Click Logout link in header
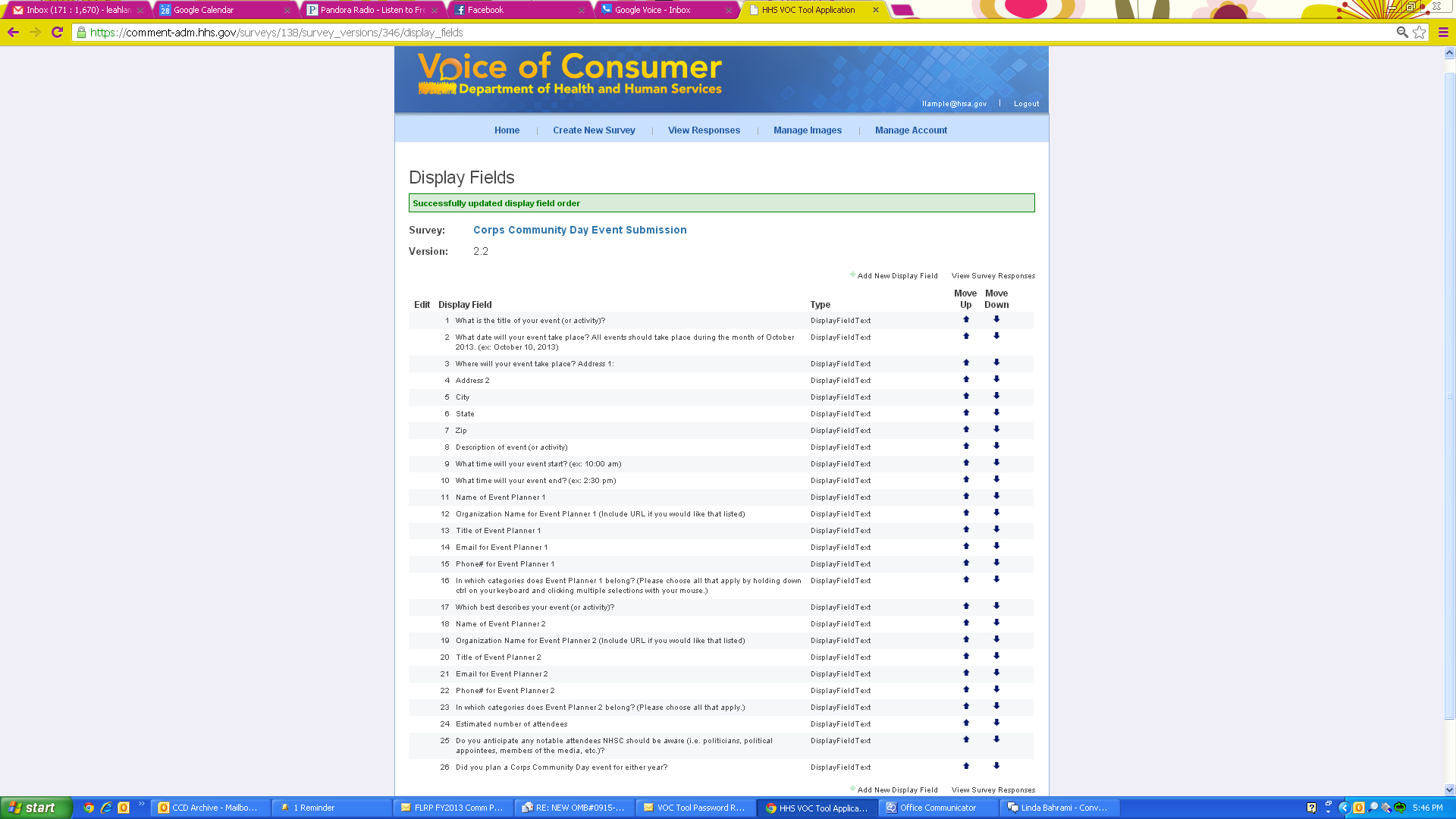 coord(1026,104)
